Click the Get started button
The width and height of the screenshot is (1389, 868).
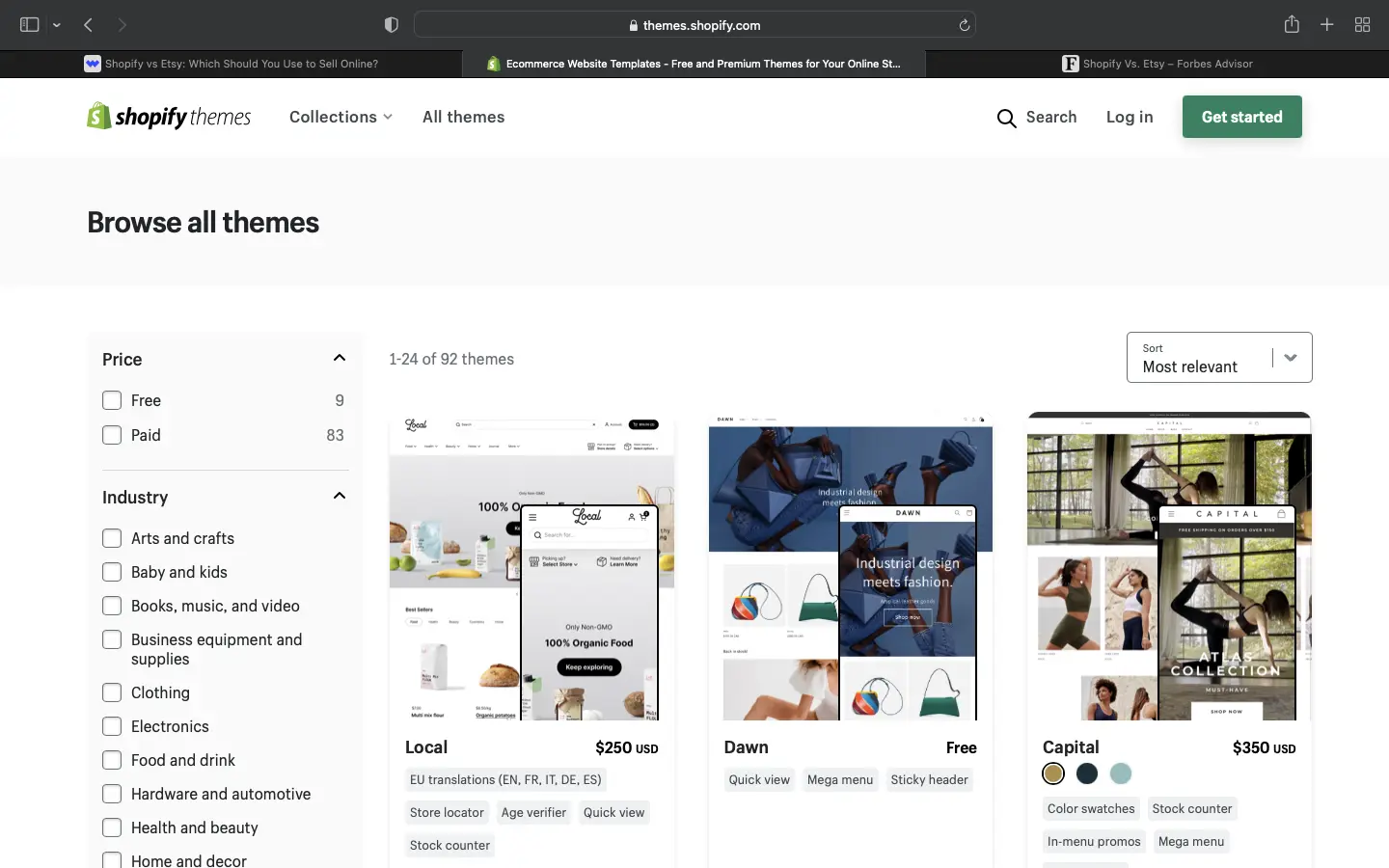coord(1242,117)
